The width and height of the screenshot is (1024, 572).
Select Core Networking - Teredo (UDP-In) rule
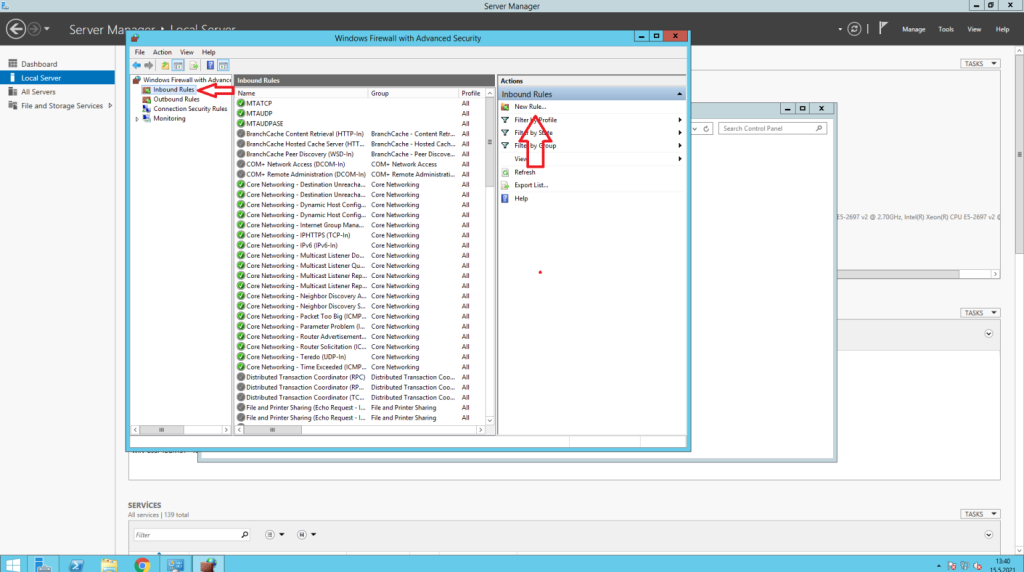click(x=360, y=357)
